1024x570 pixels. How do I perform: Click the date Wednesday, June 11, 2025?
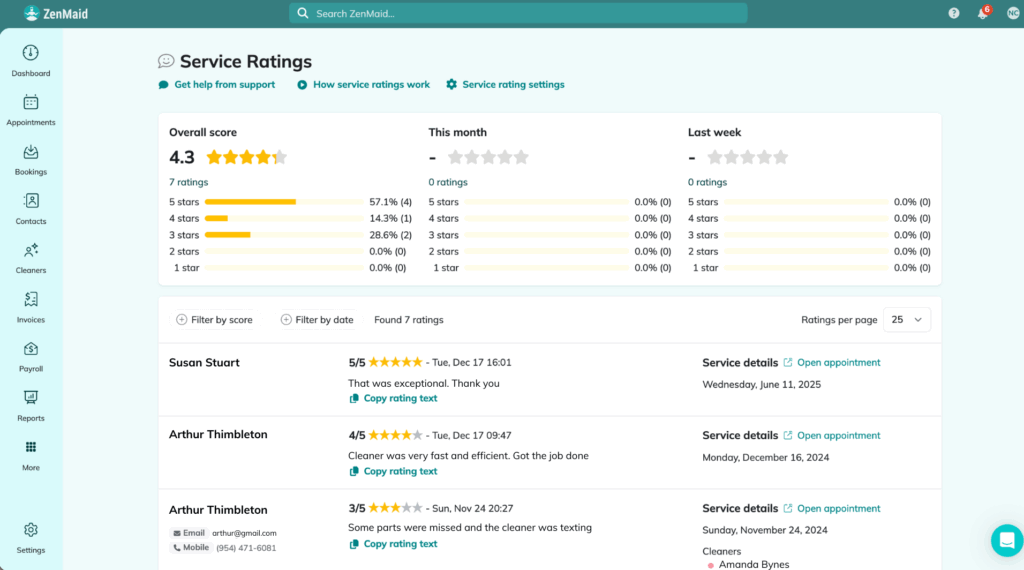click(761, 385)
